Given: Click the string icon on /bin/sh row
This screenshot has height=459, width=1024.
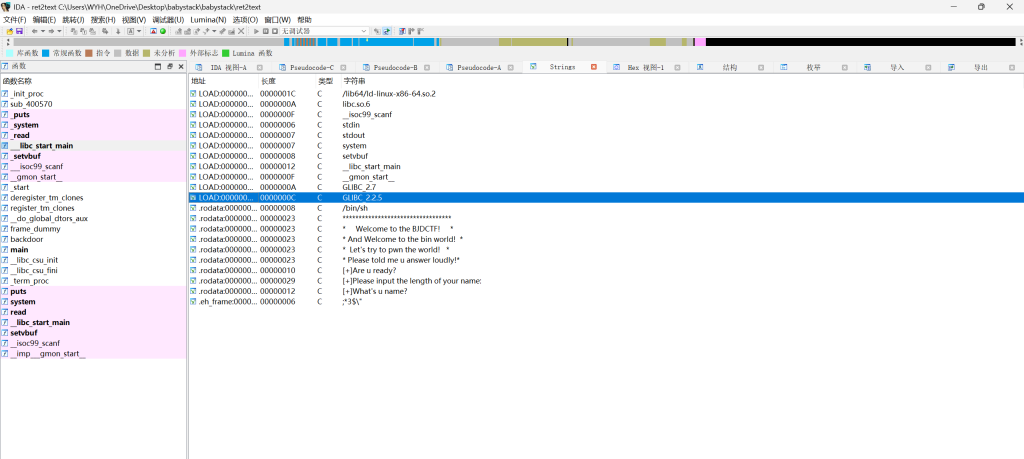Looking at the screenshot, I should (x=194, y=208).
